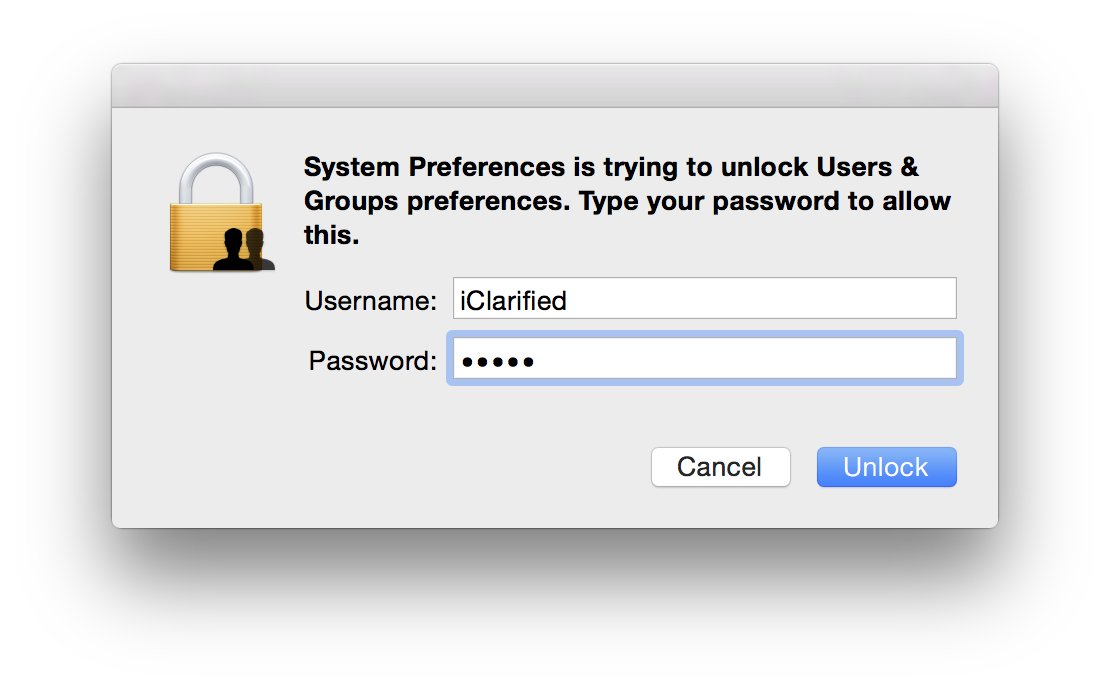Click the dialog's gray title bar

(554, 86)
